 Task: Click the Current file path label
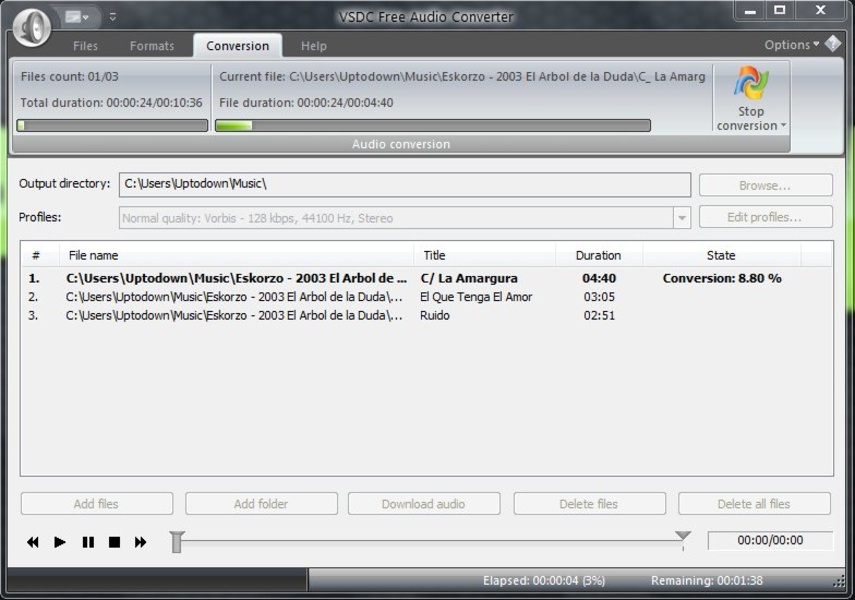(x=462, y=76)
